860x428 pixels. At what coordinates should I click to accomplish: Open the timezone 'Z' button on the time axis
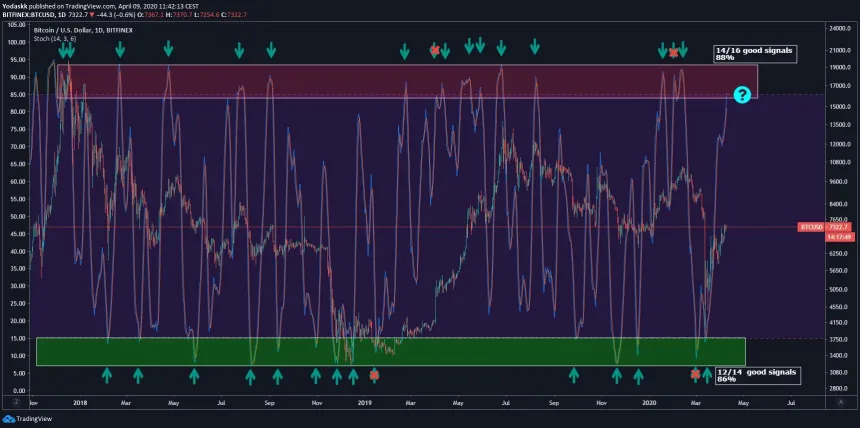coord(16,402)
